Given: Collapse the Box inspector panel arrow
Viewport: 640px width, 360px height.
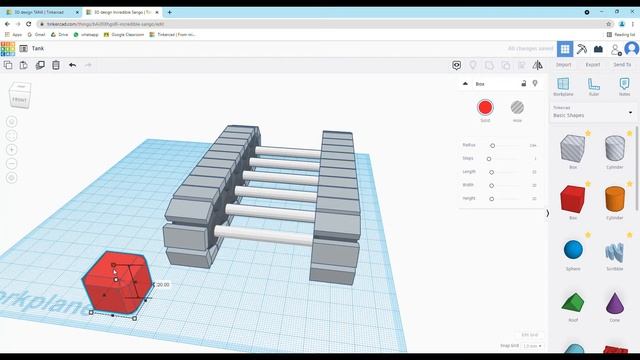Looking at the screenshot, I should 465,84.
